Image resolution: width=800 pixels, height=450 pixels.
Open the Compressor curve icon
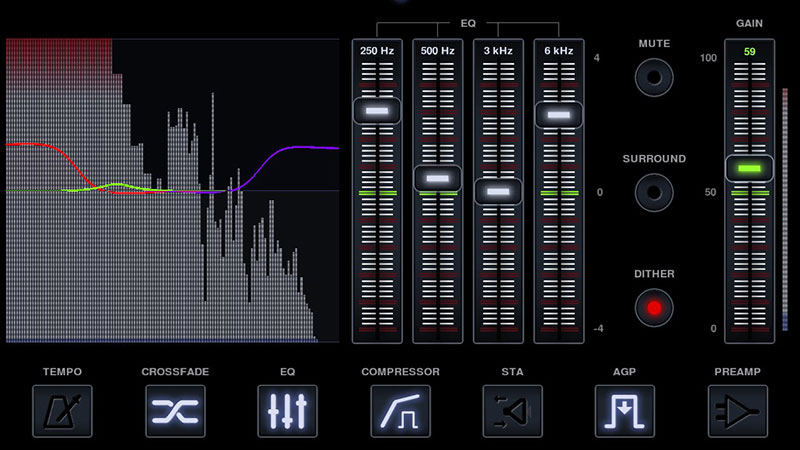(400, 411)
